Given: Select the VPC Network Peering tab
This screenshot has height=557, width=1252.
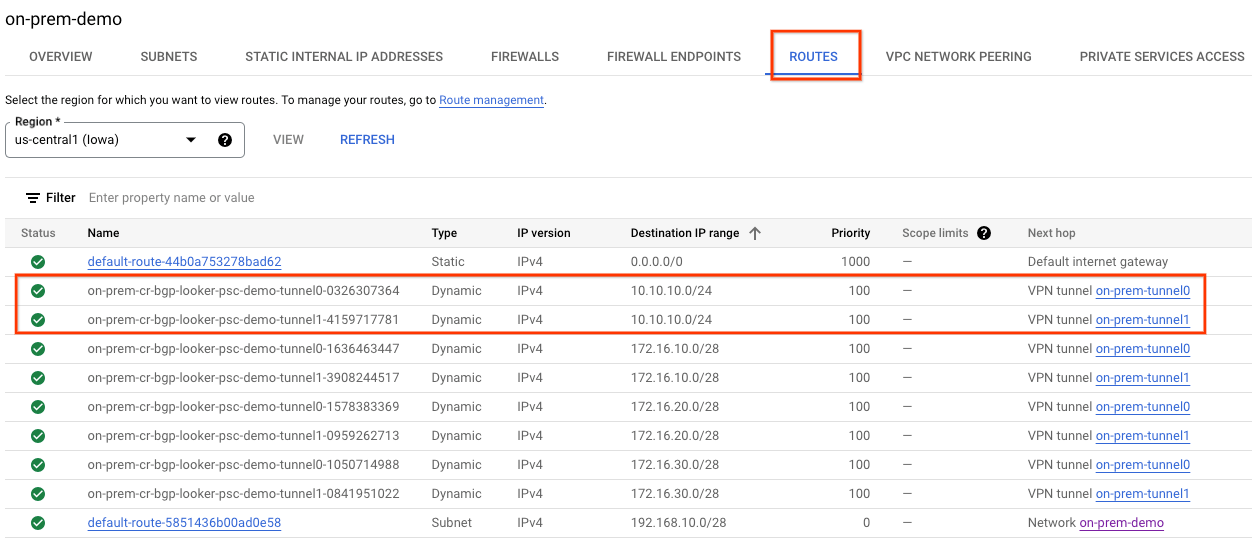Looking at the screenshot, I should pyautogui.click(x=958, y=57).
